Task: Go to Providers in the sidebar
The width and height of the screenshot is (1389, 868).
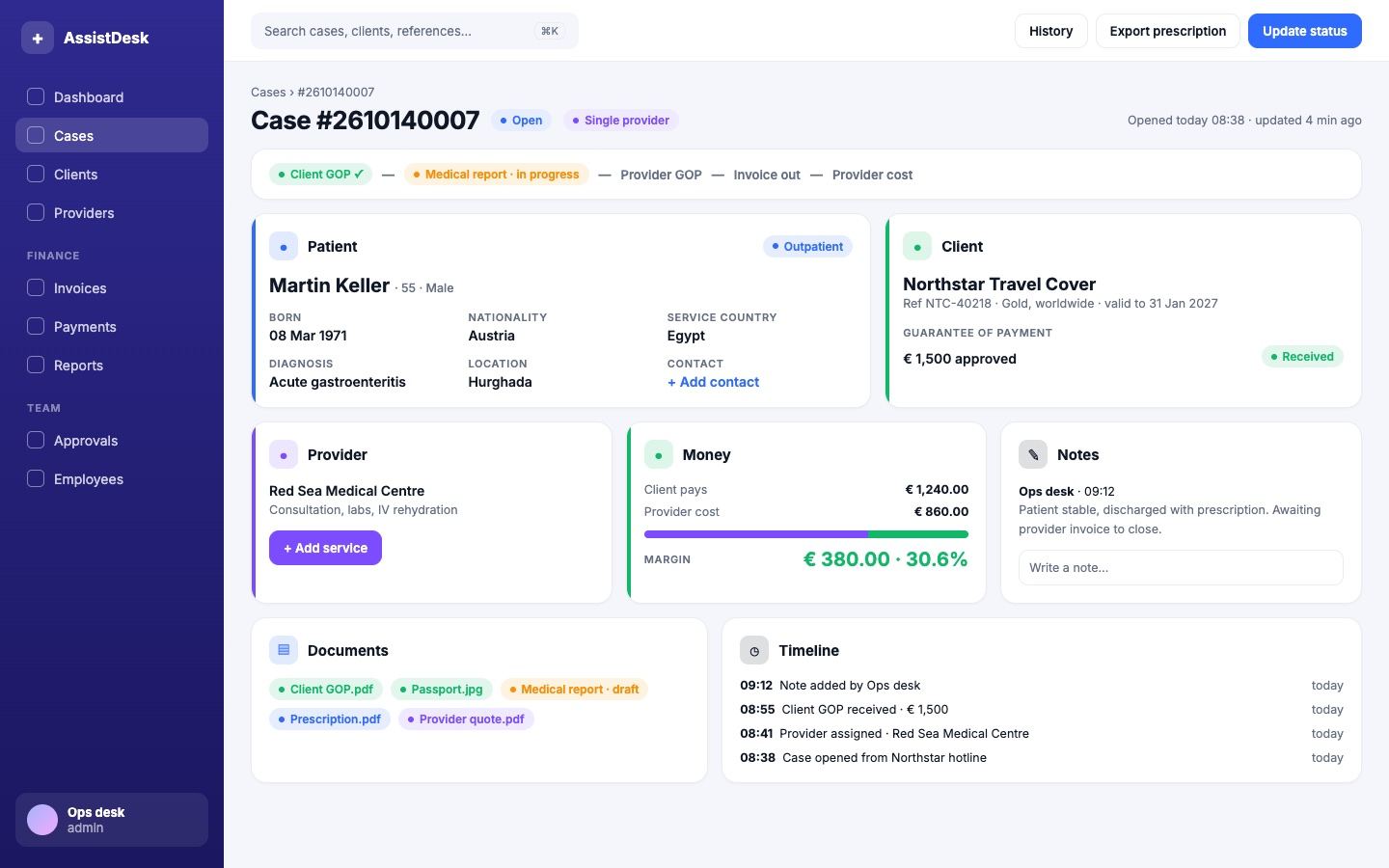Action: point(112,212)
